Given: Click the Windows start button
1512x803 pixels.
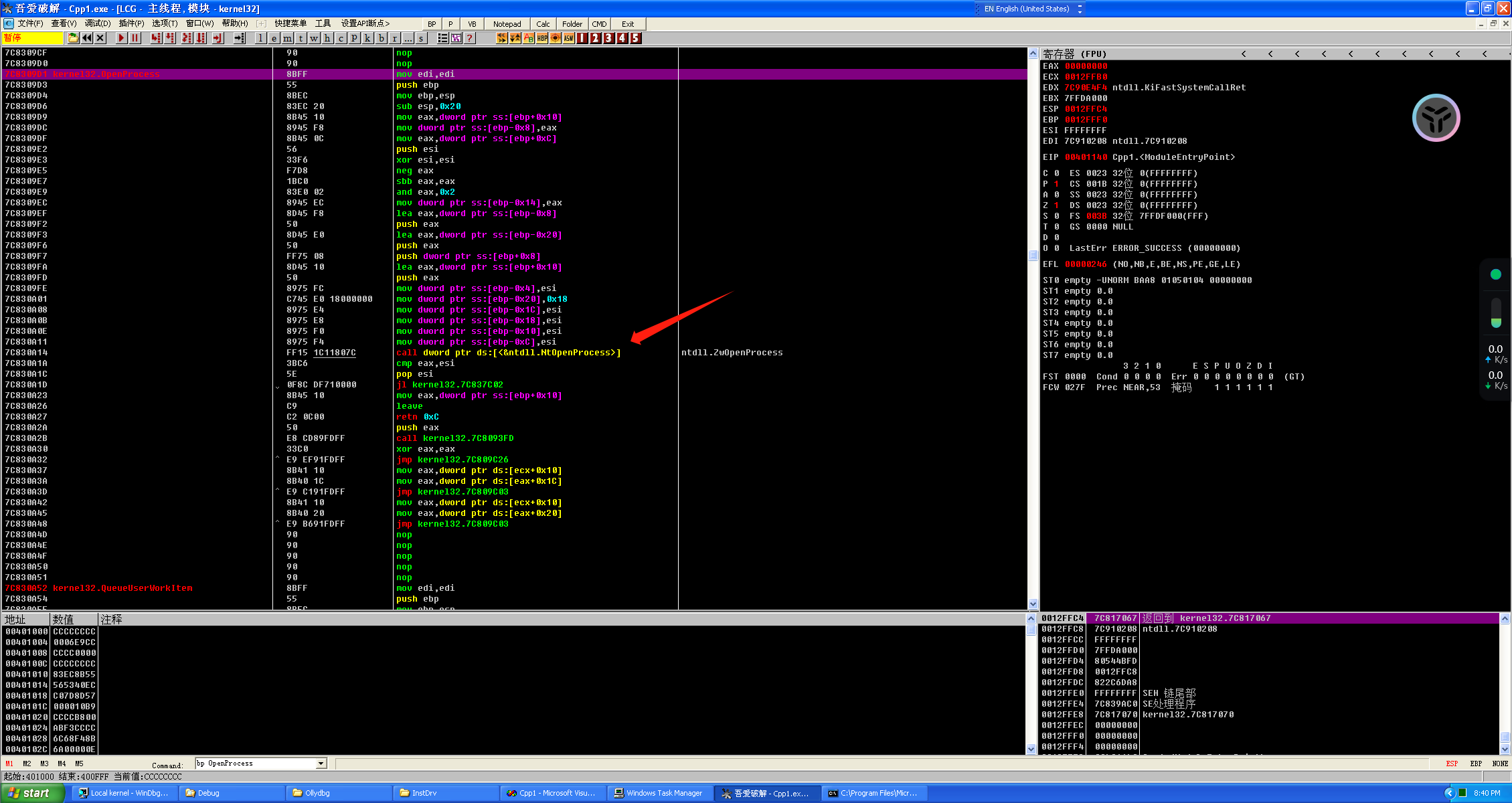Looking at the screenshot, I should tap(32, 793).
